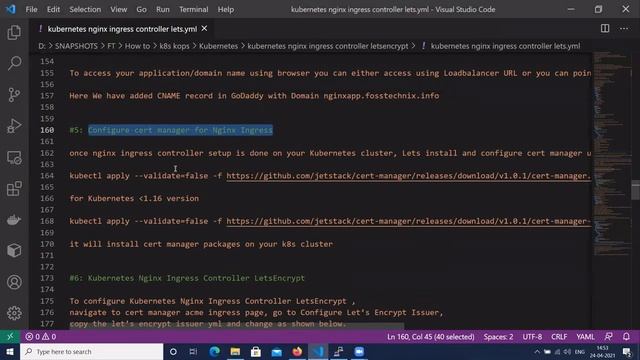
Task: Open the Windows Action Center icon
Action: tap(627, 351)
